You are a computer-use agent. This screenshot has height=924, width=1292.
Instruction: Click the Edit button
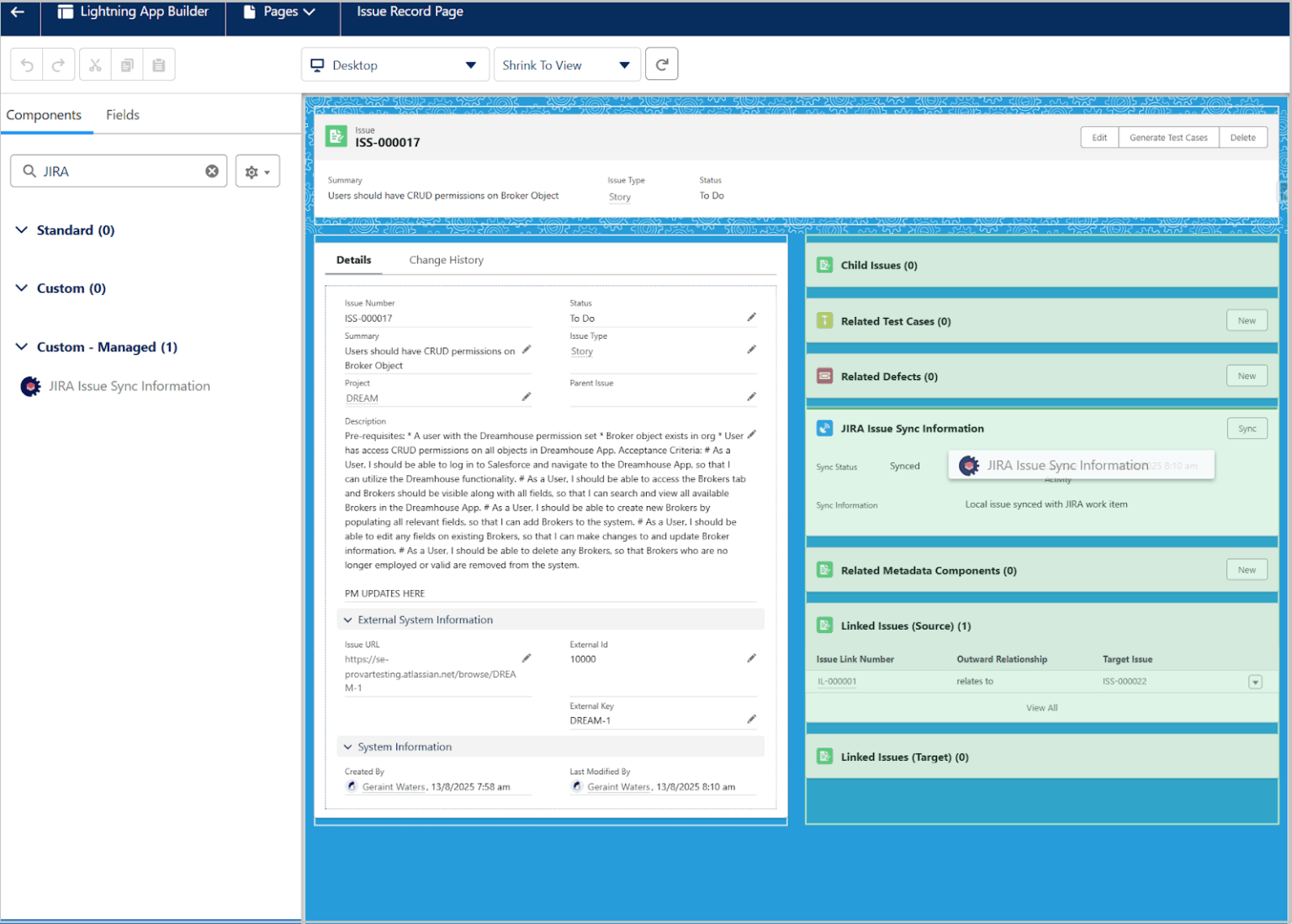[1099, 137]
